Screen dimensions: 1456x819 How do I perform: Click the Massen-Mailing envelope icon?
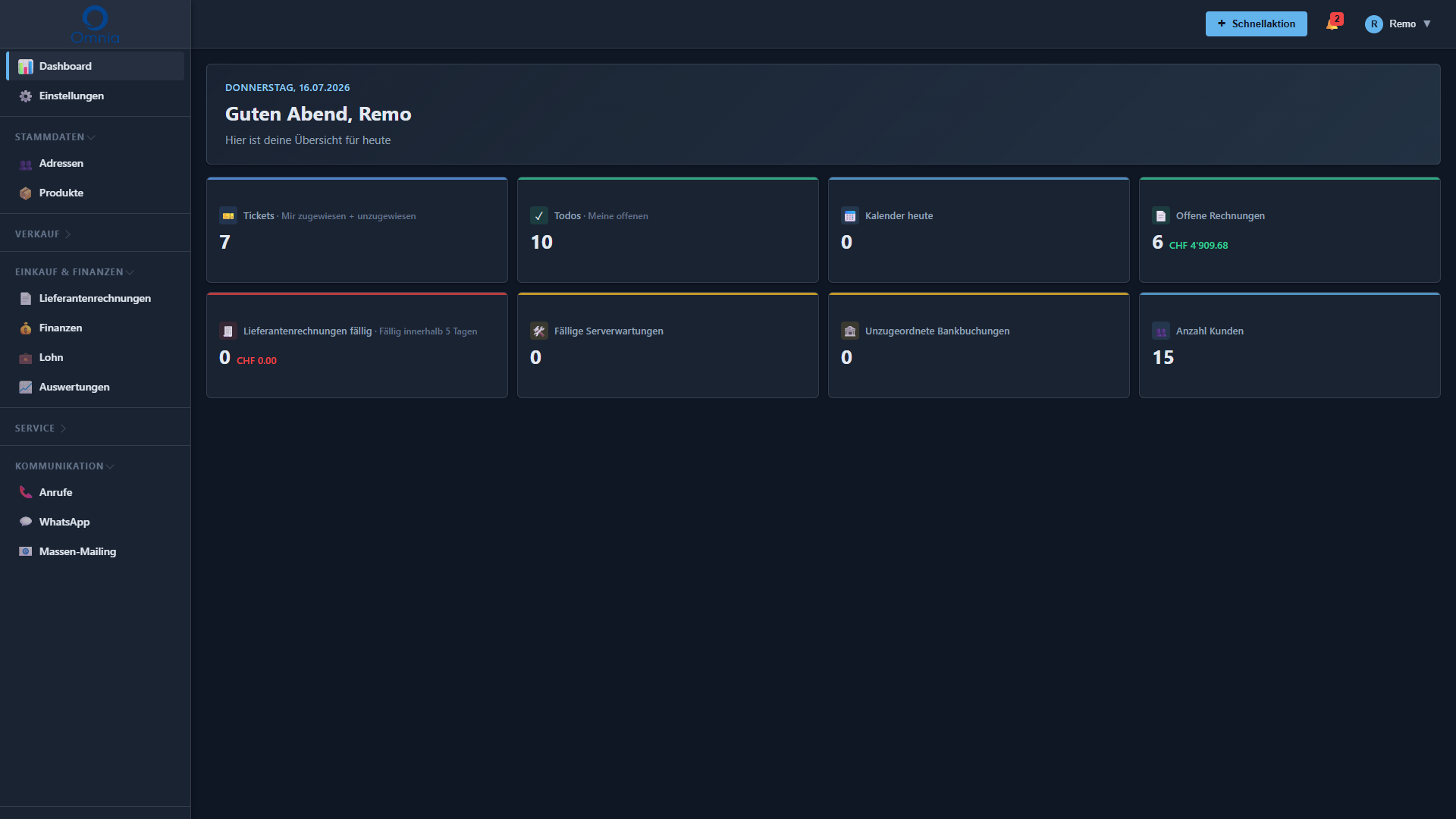click(26, 552)
